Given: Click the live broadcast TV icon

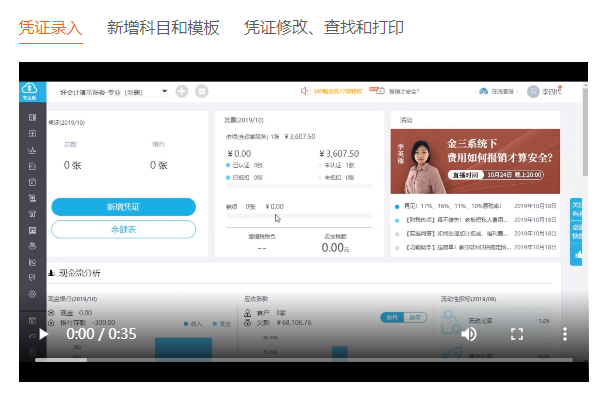Looking at the screenshot, I should tap(377, 91).
